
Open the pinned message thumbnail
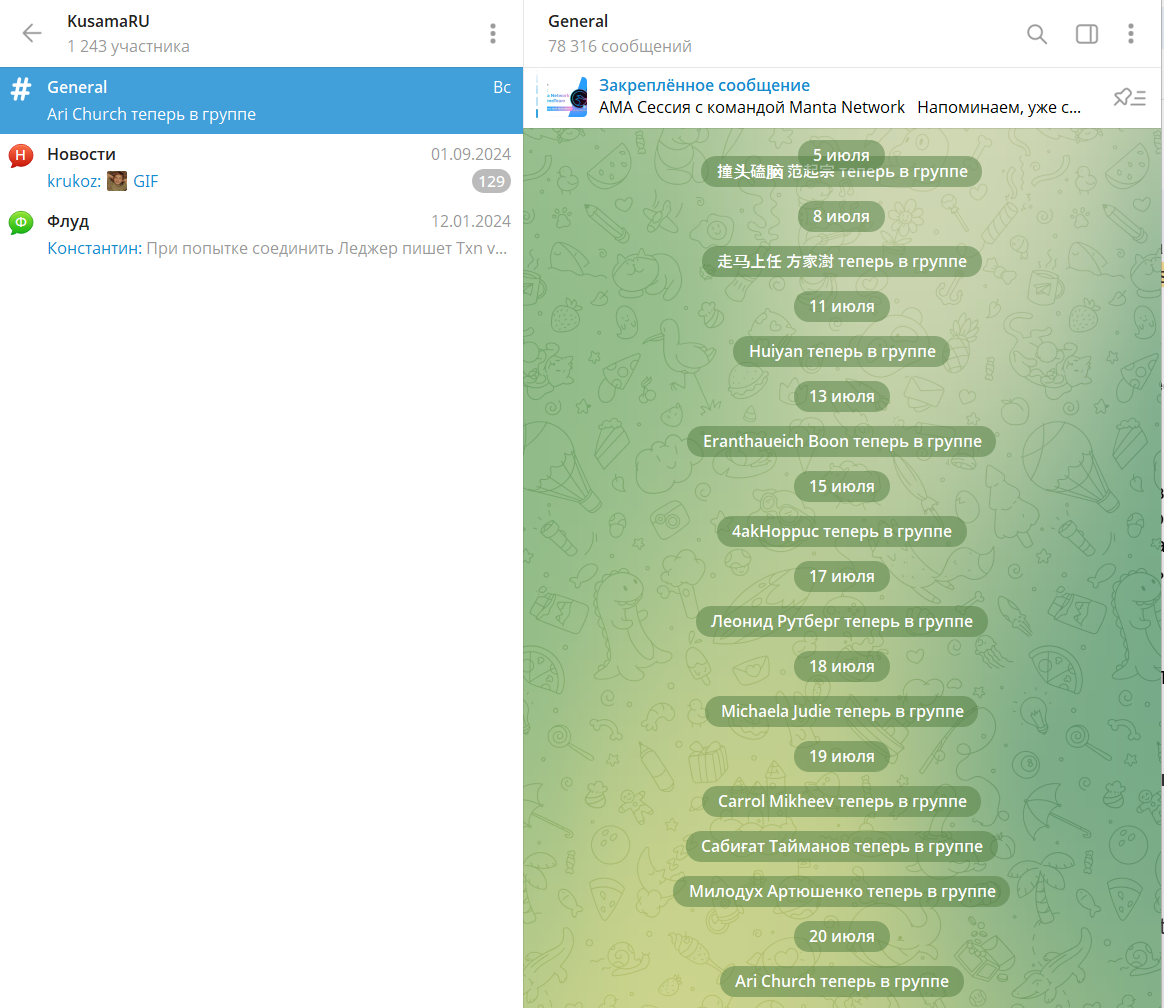click(567, 96)
